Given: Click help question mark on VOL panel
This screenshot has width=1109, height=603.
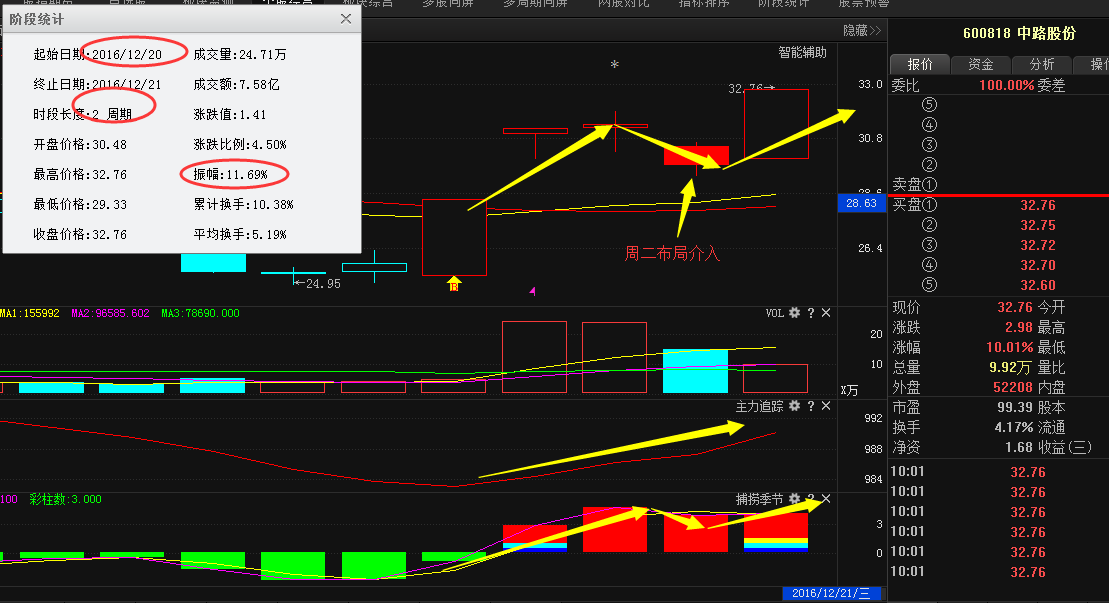Looking at the screenshot, I should (x=811, y=313).
